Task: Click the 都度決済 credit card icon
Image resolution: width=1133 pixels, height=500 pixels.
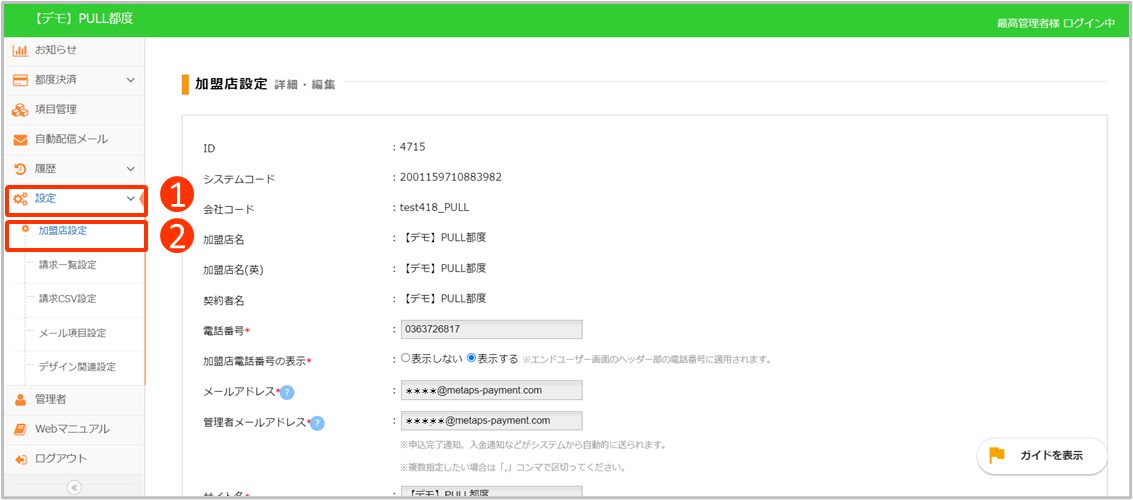Action: coord(20,80)
